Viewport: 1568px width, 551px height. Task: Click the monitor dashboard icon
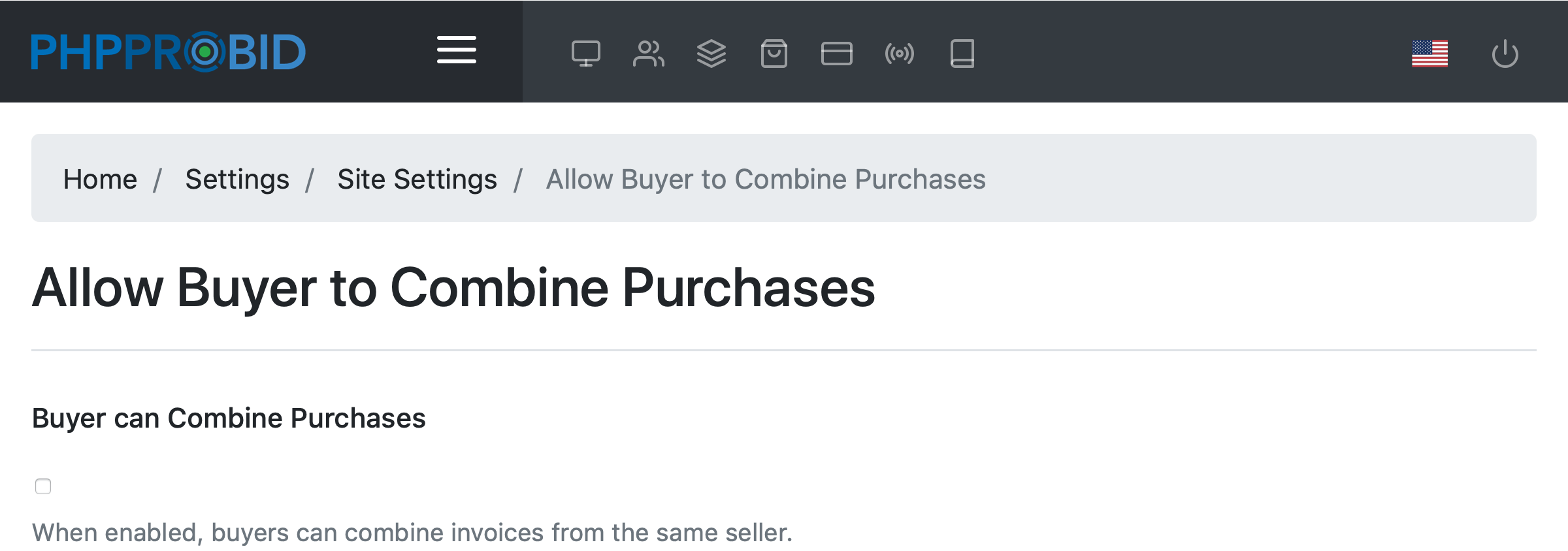(x=585, y=54)
